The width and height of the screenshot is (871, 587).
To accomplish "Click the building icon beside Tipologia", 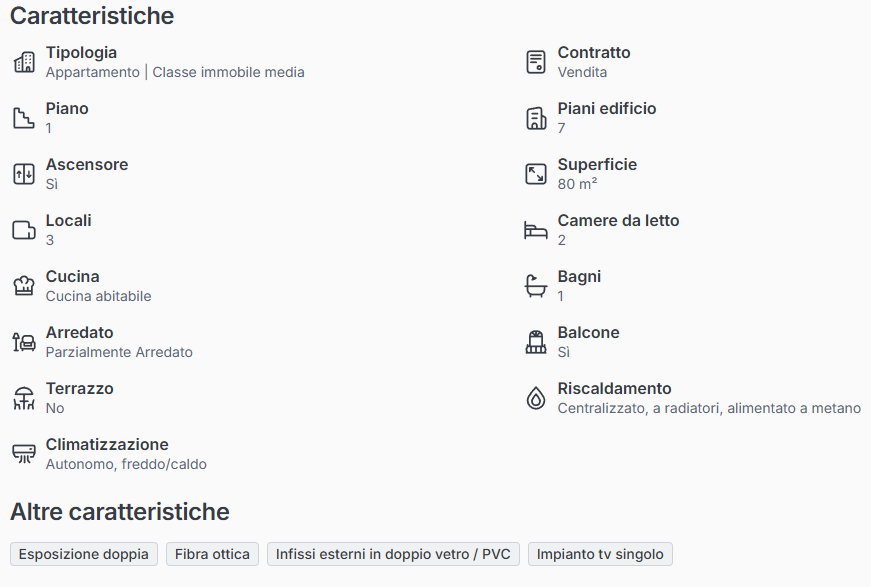I will tap(24, 62).
